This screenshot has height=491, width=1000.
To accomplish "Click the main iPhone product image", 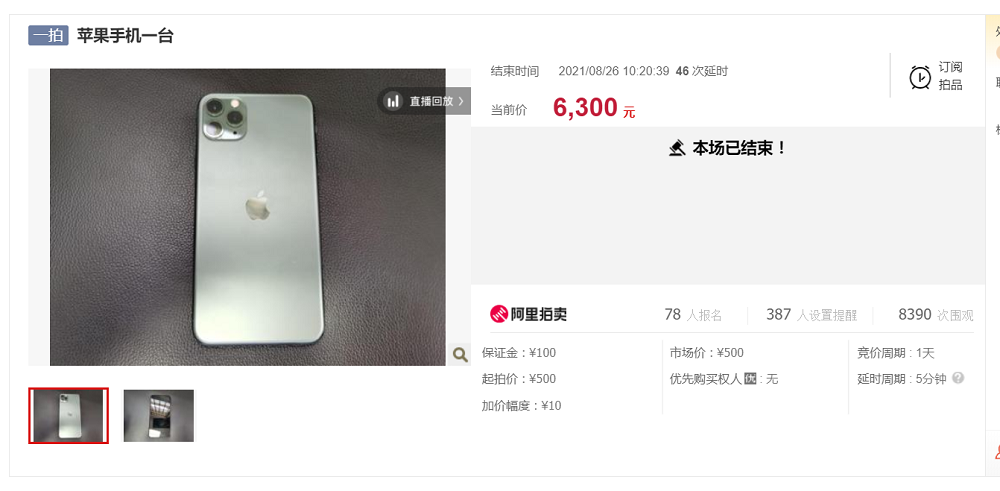I will (x=247, y=217).
